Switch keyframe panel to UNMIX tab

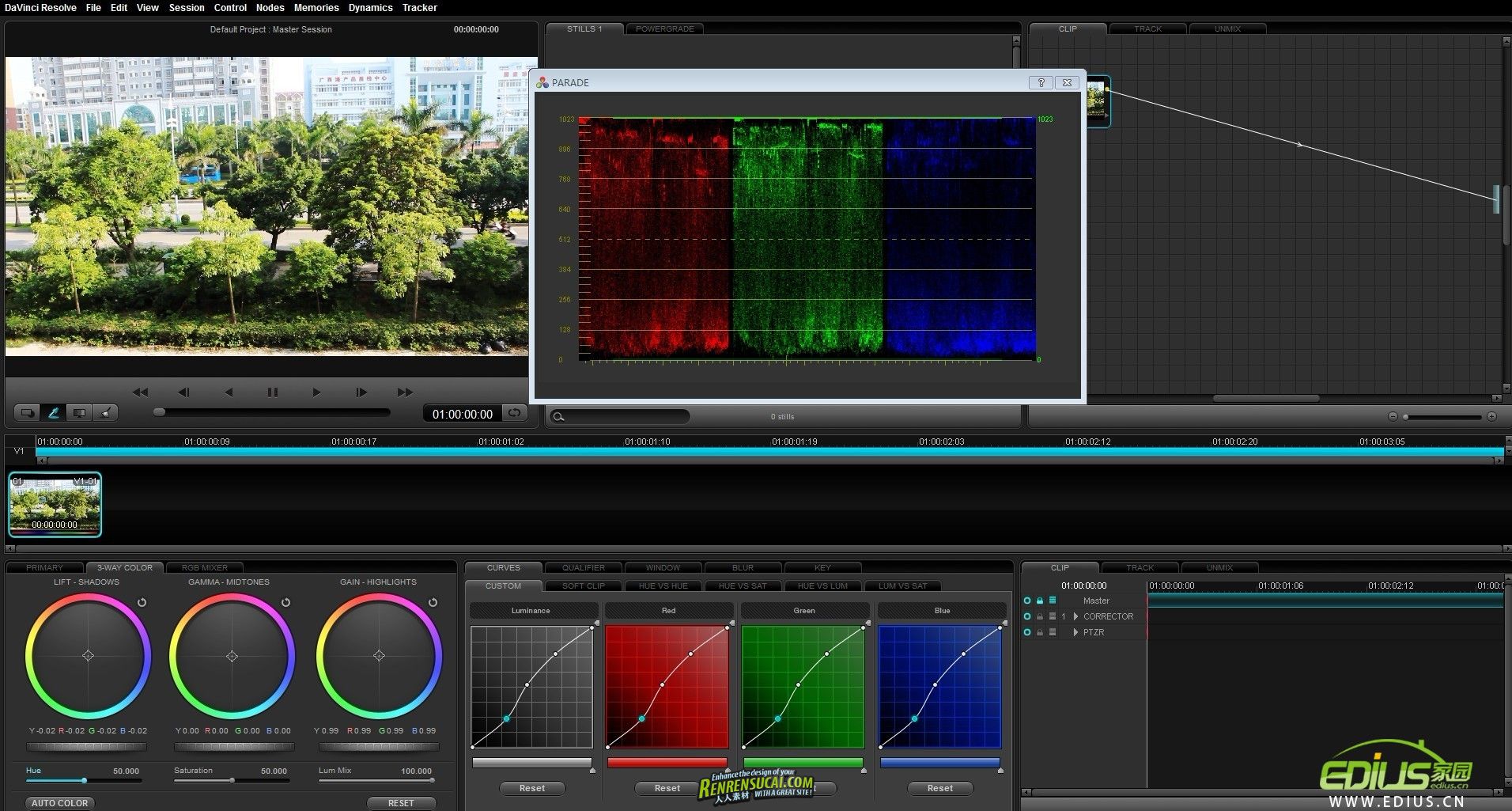point(1219,567)
